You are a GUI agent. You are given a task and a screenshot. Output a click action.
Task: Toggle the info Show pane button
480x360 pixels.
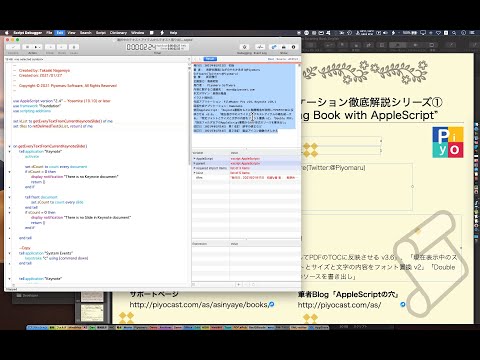click(x=293, y=47)
